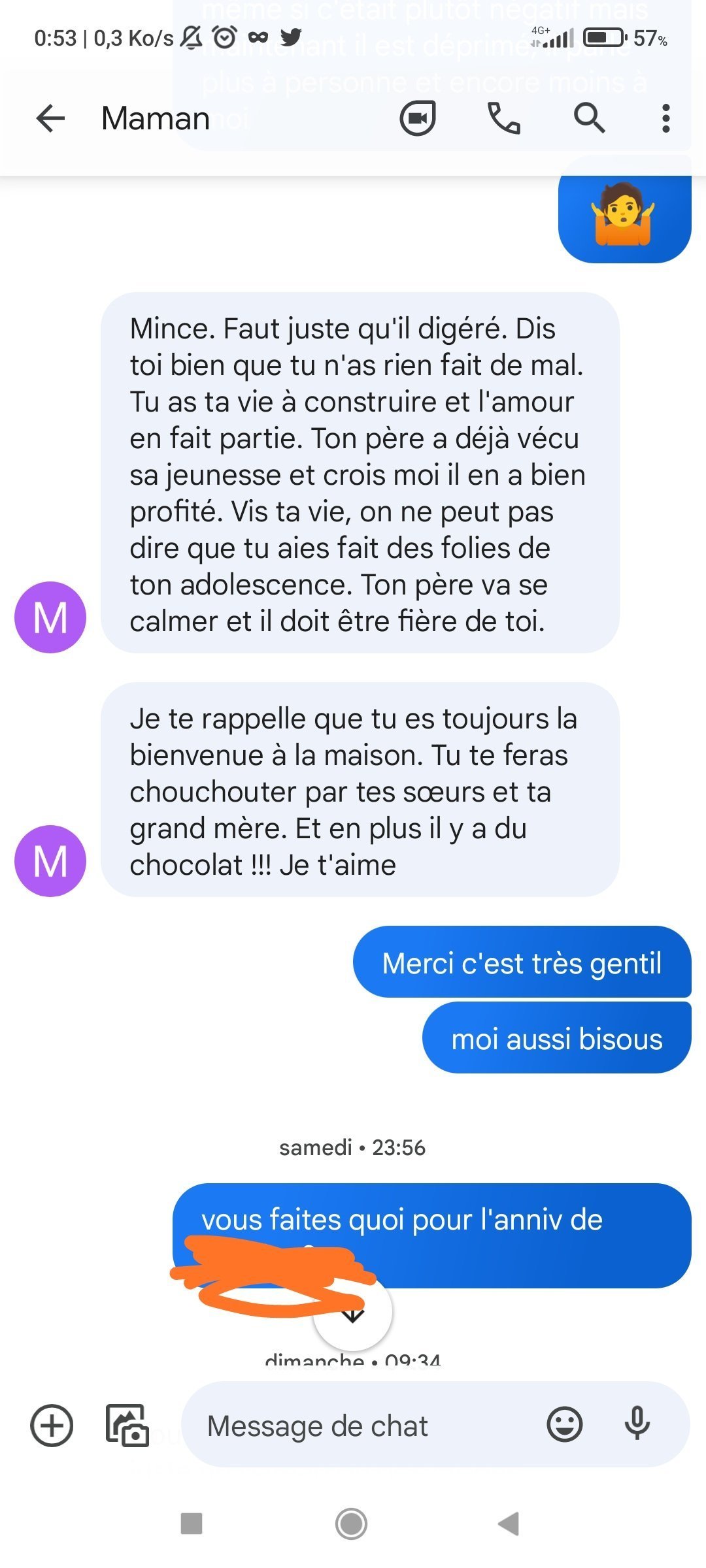Screen dimensions: 706x1568
Task: Open the three-dot overflow menu
Action: click(665, 118)
